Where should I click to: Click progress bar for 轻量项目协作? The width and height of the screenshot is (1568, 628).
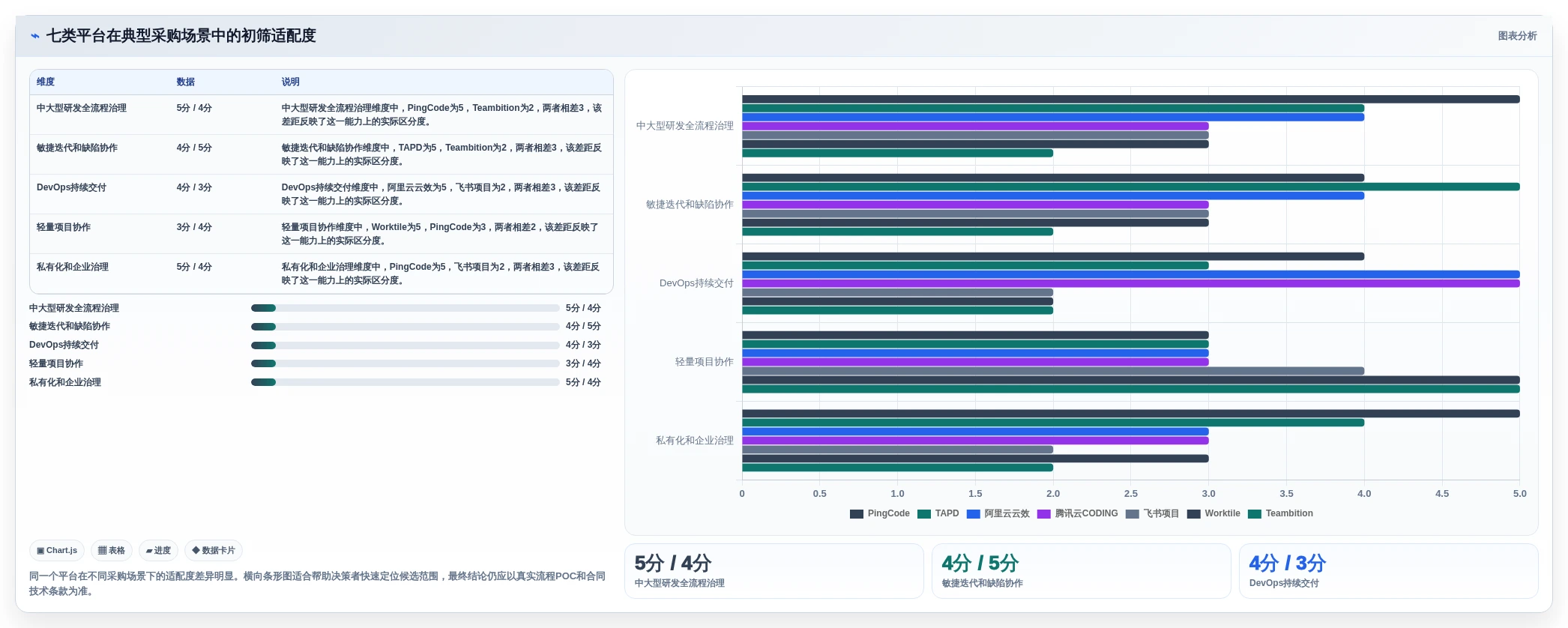click(405, 363)
